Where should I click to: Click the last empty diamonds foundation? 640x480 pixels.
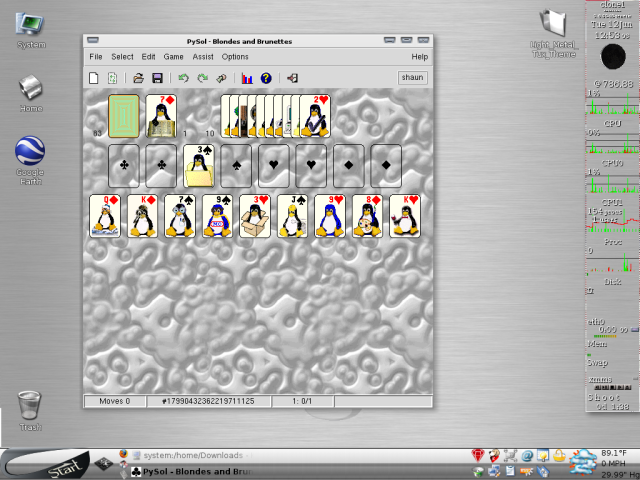point(386,166)
